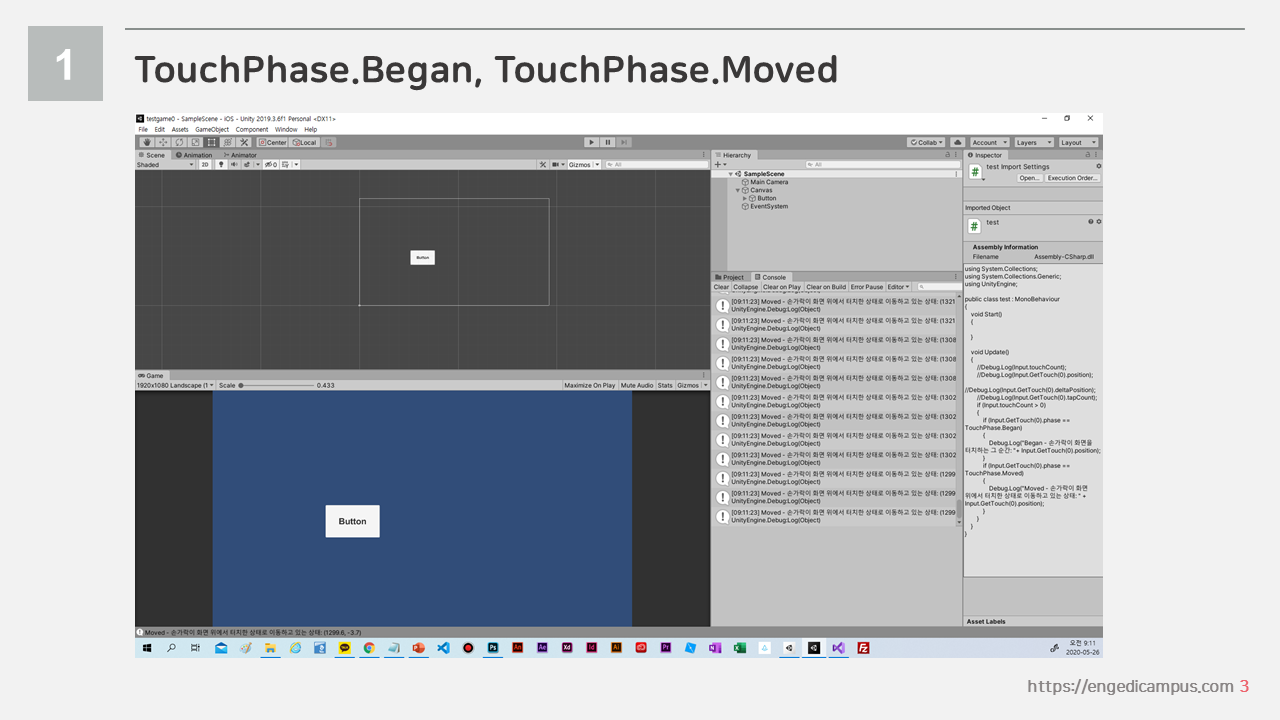
Task: Open the Assets menu
Action: point(180,129)
